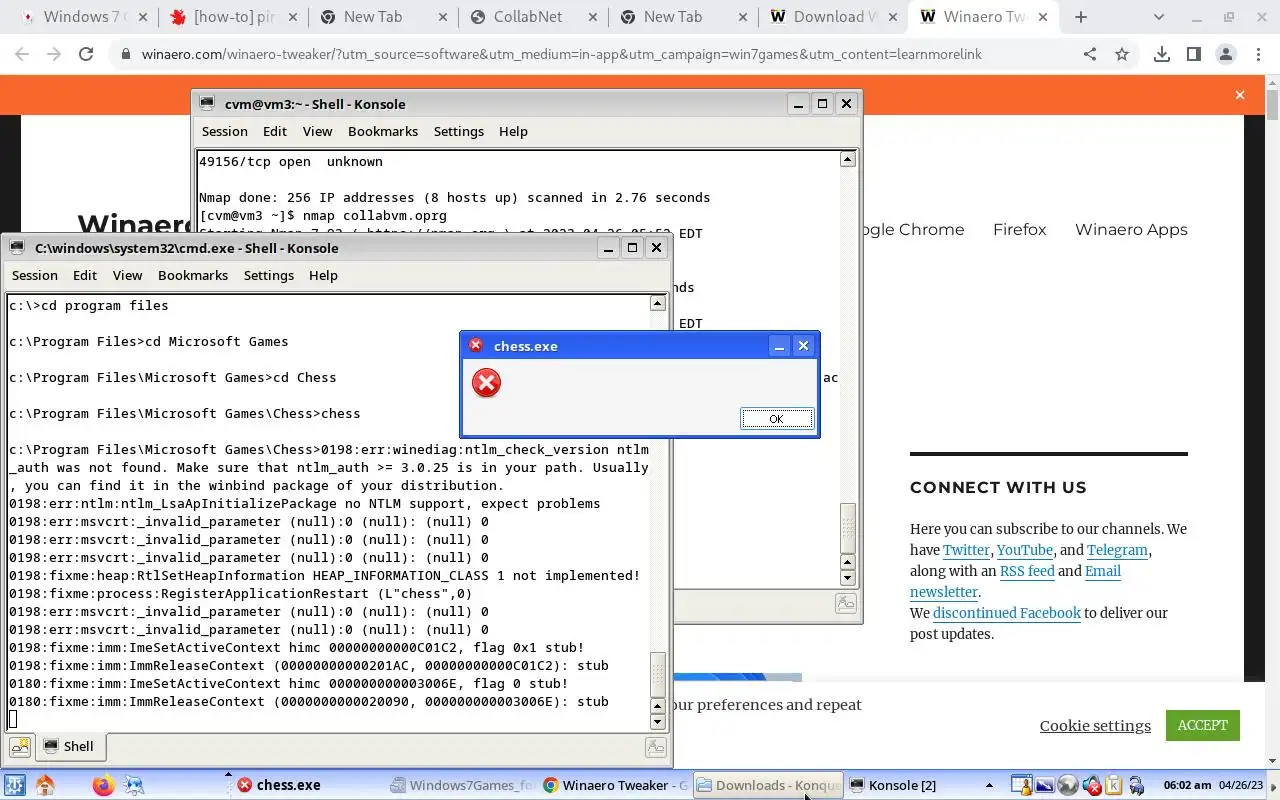Open the display resize tray icon
Viewport: 1280px width, 800px height.
tap(1045, 785)
